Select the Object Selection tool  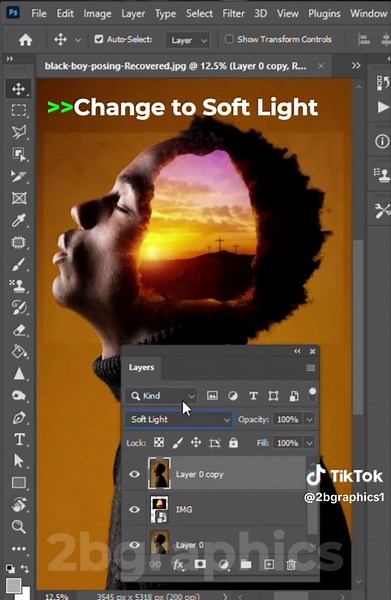coord(18,154)
